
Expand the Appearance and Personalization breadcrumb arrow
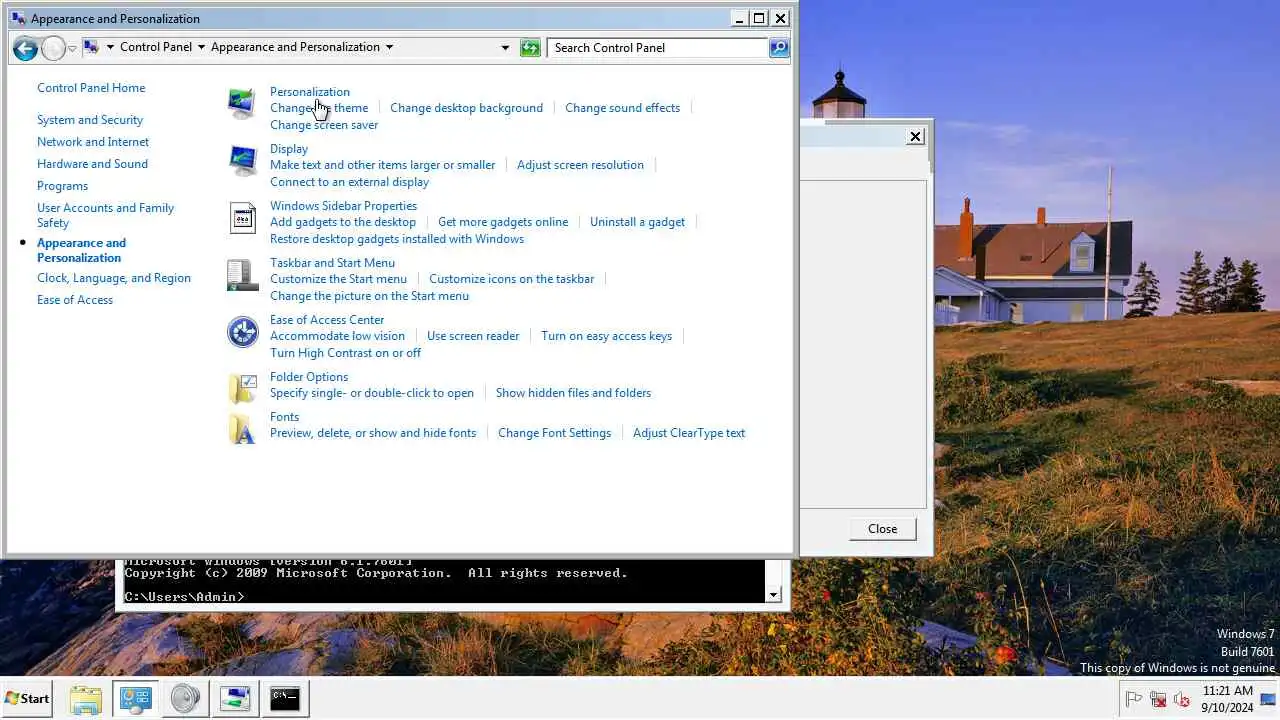coord(389,47)
